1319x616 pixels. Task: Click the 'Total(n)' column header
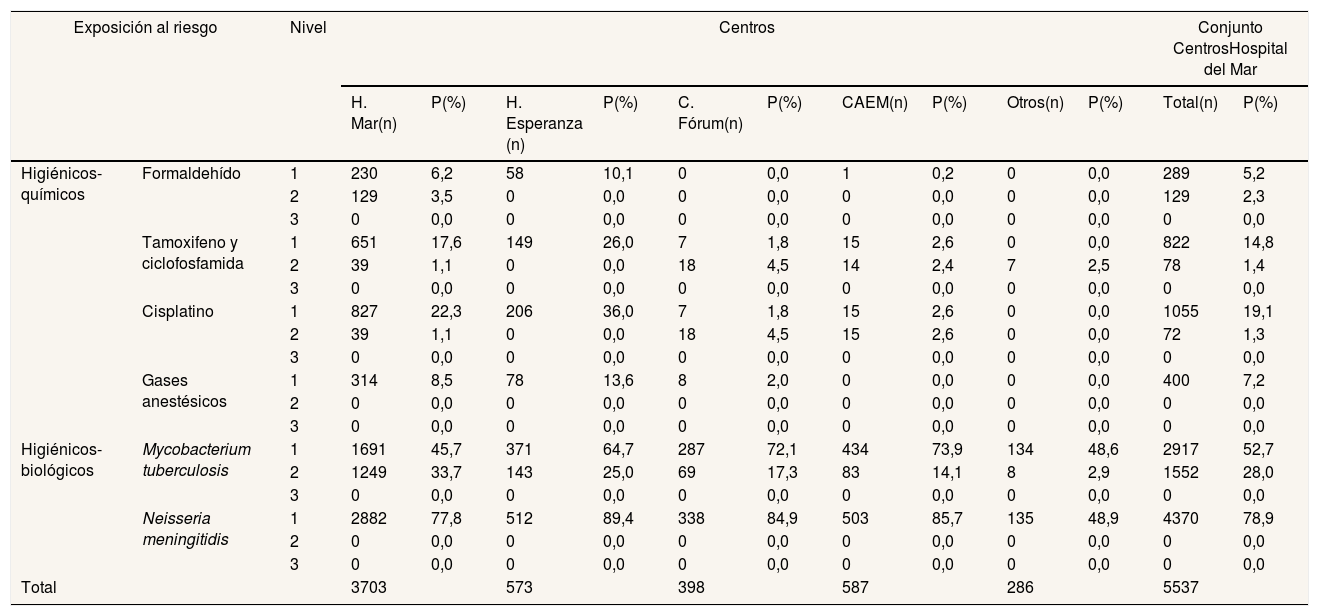pos(1190,103)
